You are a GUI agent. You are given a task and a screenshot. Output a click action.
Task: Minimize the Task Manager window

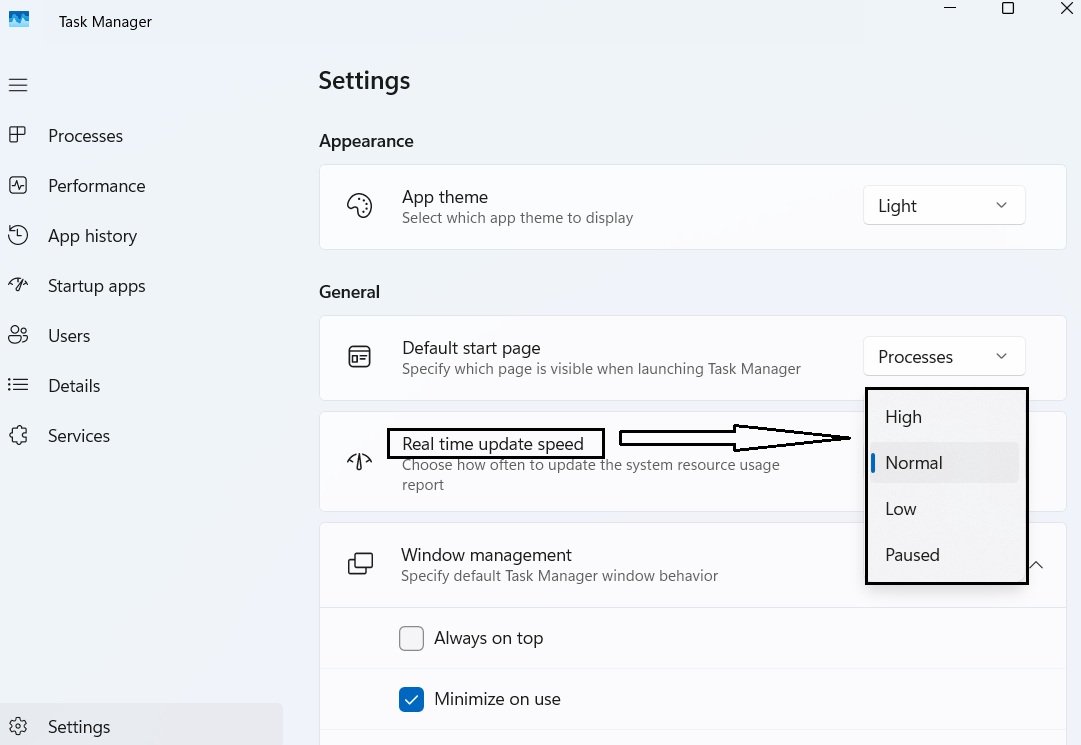pos(950,8)
